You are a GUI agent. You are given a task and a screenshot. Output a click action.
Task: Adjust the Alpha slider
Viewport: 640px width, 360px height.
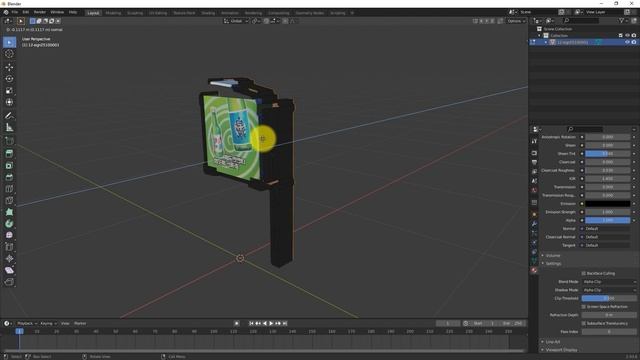pos(608,220)
